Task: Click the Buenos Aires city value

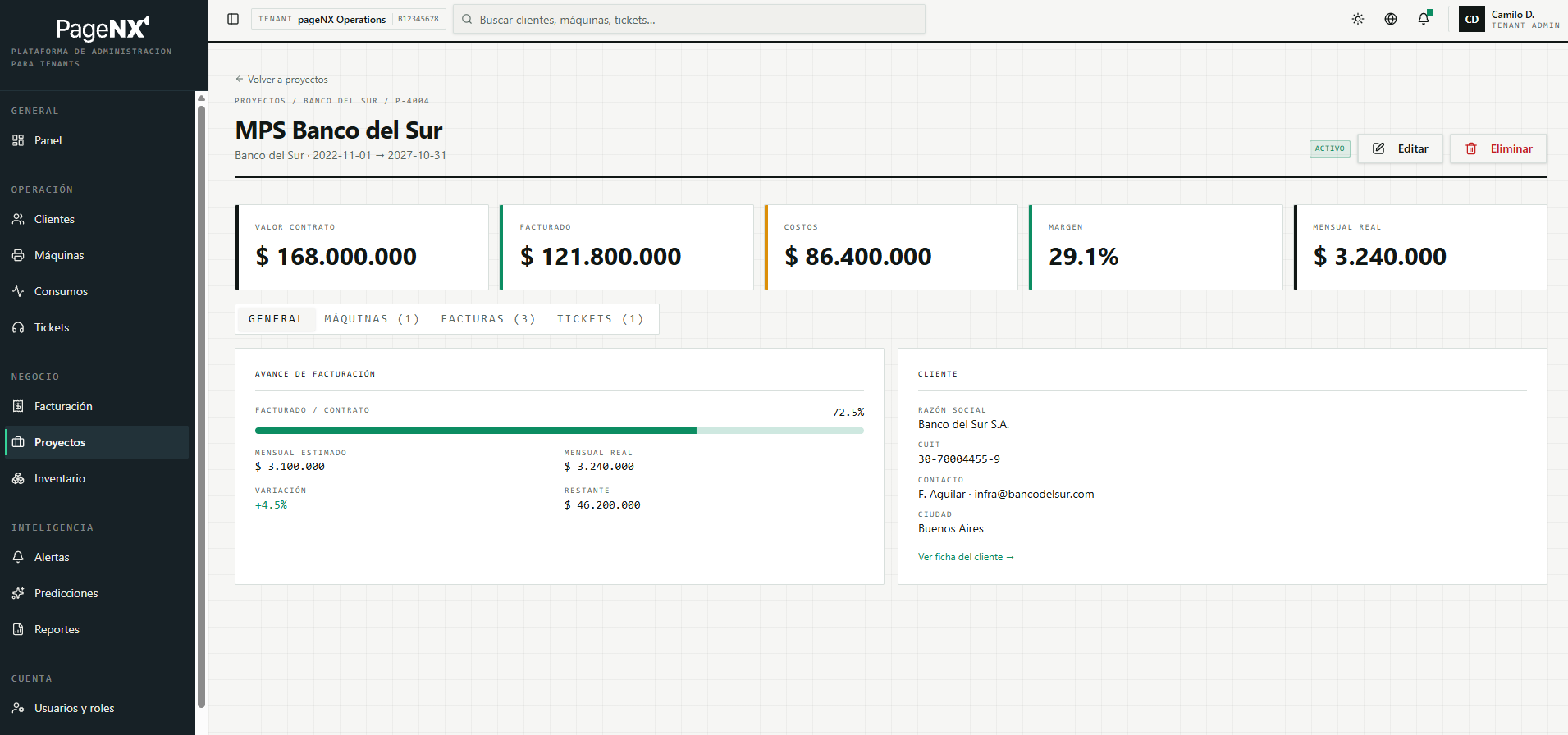Action: (x=951, y=529)
